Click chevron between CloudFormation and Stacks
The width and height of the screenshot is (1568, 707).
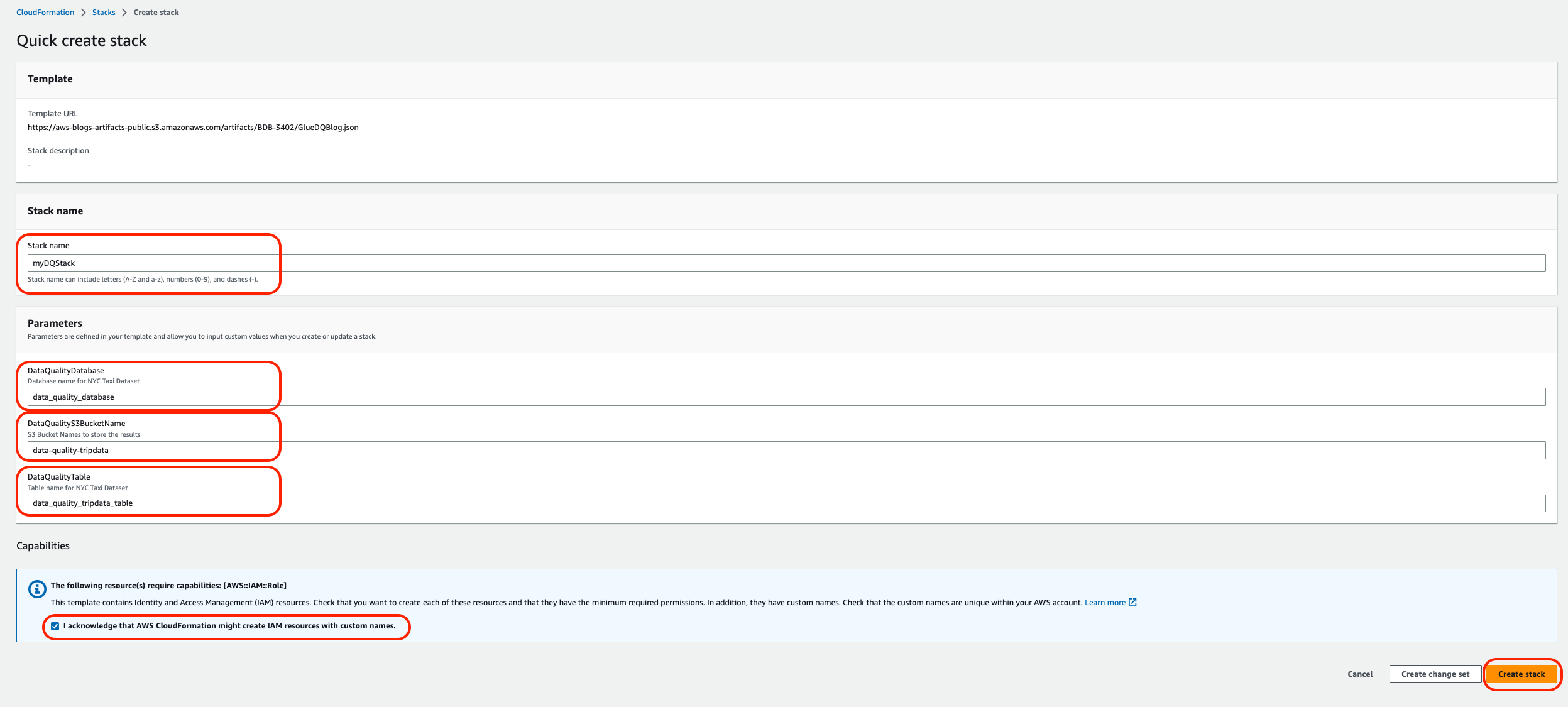coord(83,13)
